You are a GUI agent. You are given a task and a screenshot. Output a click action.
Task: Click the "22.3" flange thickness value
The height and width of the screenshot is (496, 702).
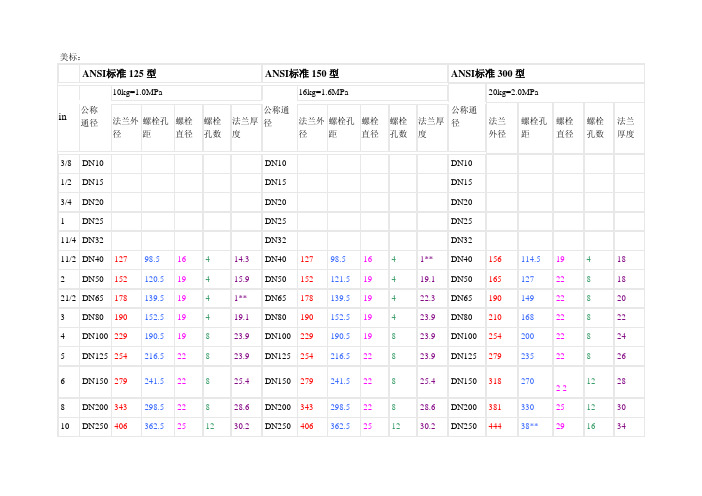(x=428, y=298)
